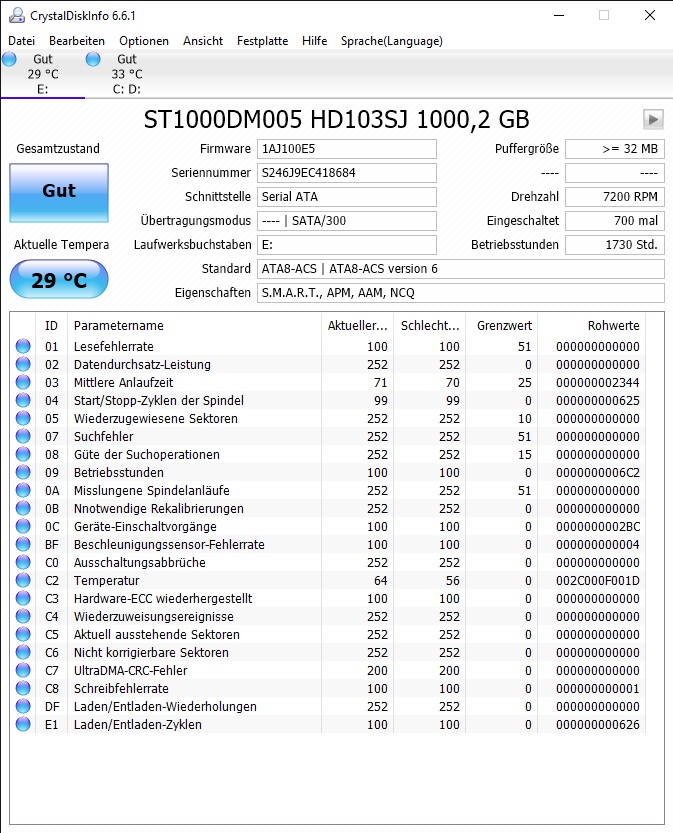Click the disk title ST1000DM005 HD103SJ 1000,2 GB
The image size is (673, 833).
[336, 120]
